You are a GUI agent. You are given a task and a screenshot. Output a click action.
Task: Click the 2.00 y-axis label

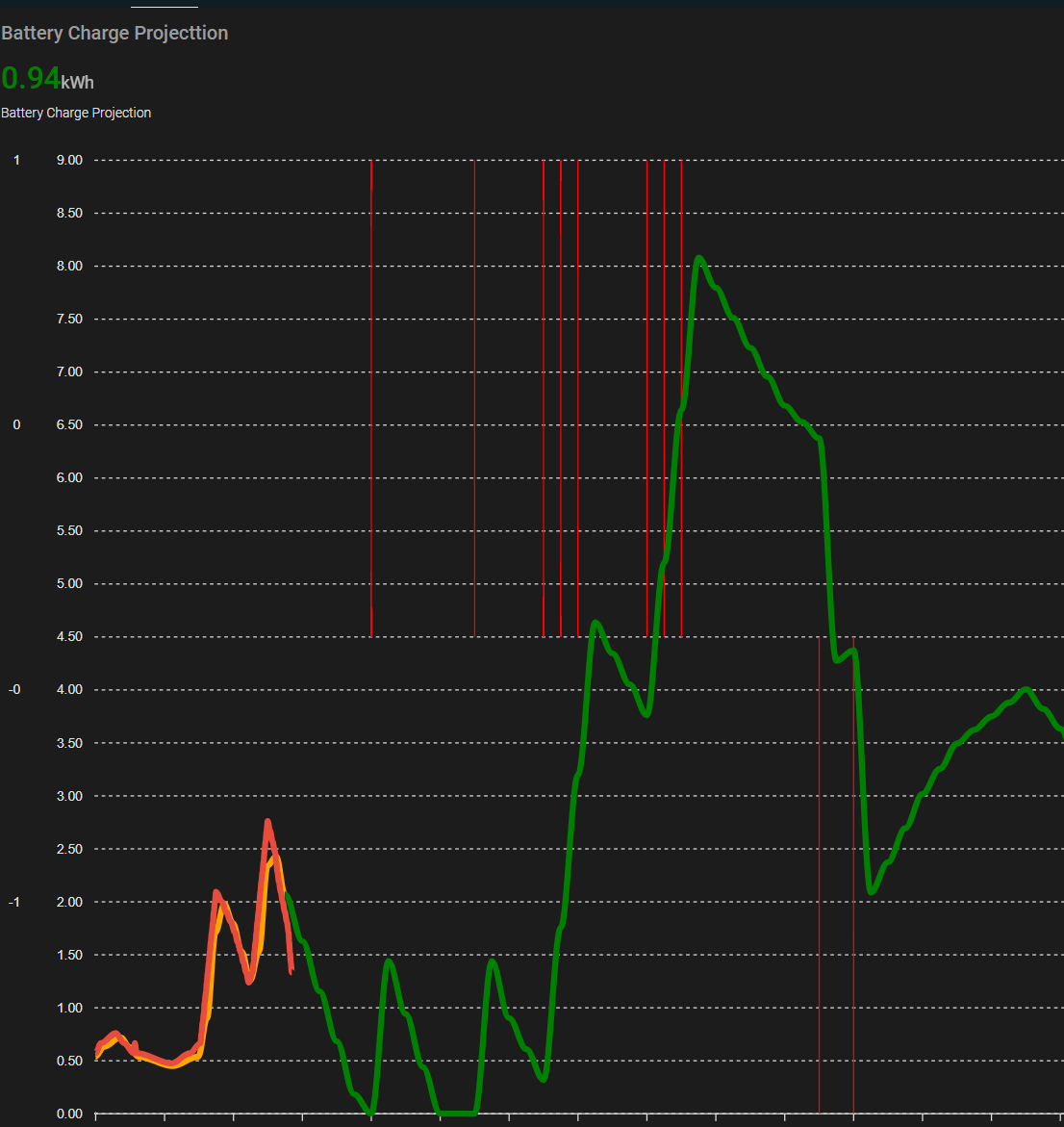click(69, 902)
